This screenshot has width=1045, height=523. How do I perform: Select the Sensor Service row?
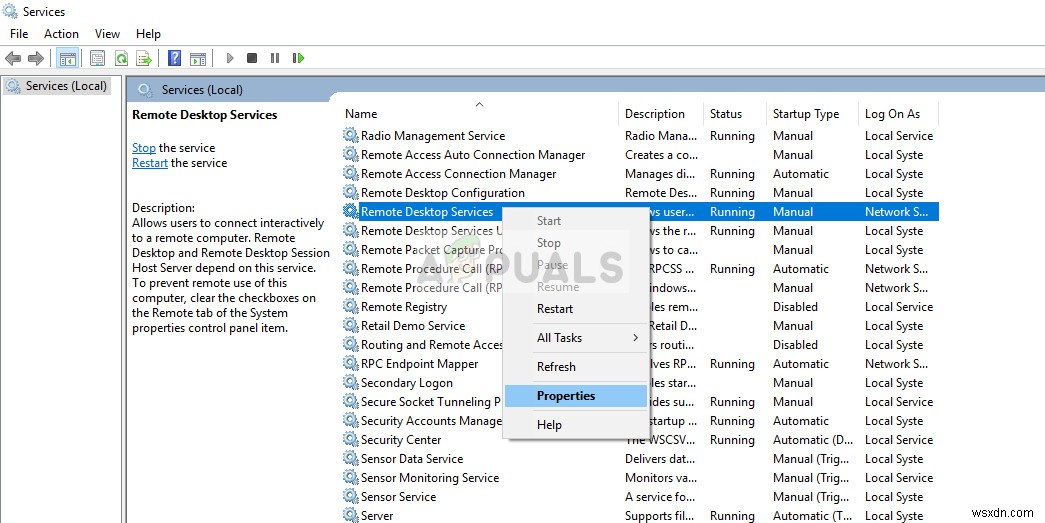point(640,497)
